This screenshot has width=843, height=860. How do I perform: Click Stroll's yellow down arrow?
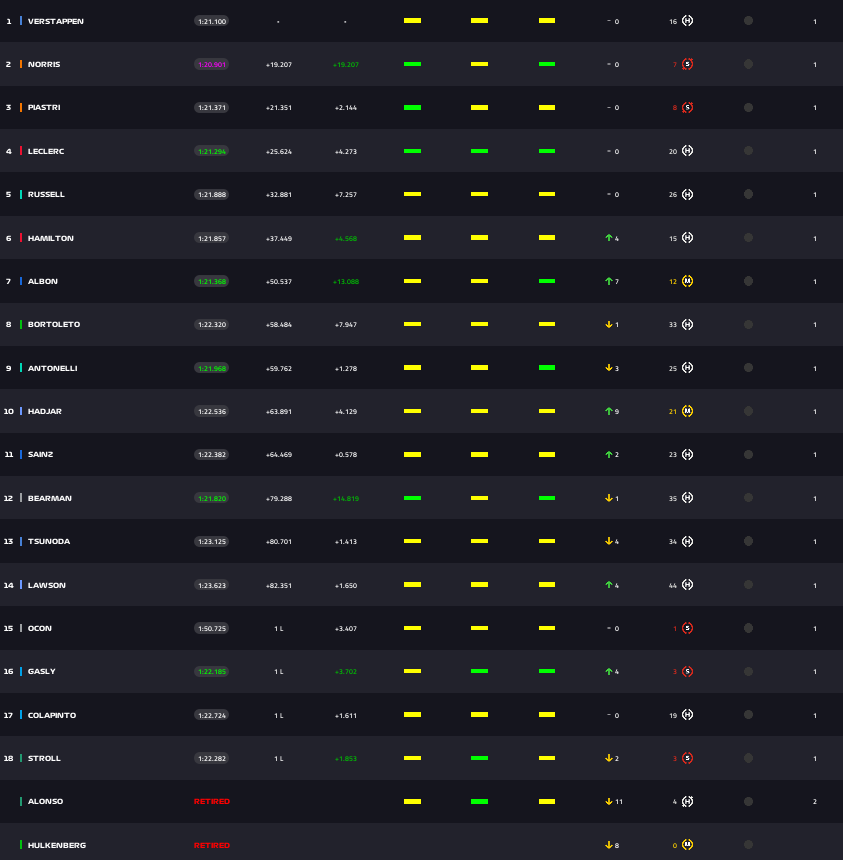608,758
